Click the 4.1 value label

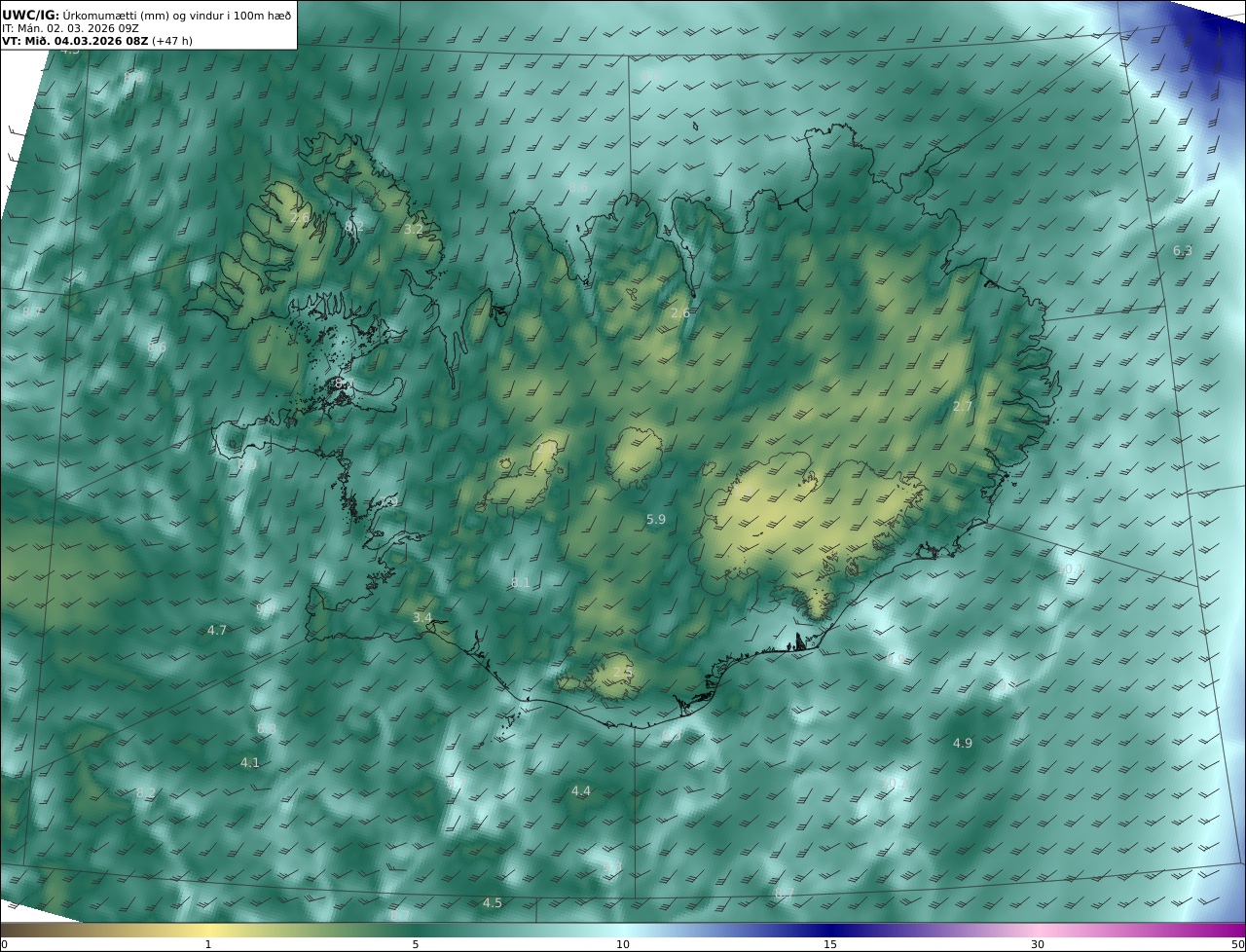click(250, 763)
